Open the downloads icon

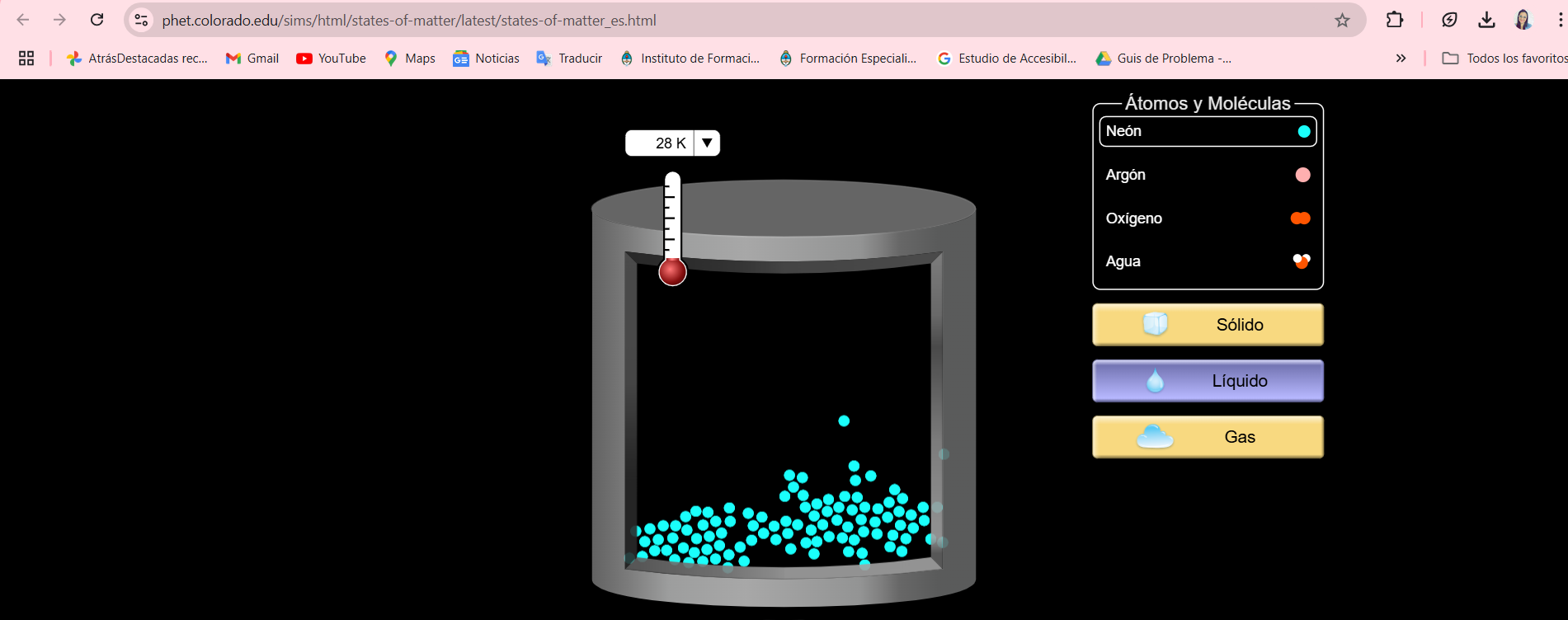tap(1486, 20)
